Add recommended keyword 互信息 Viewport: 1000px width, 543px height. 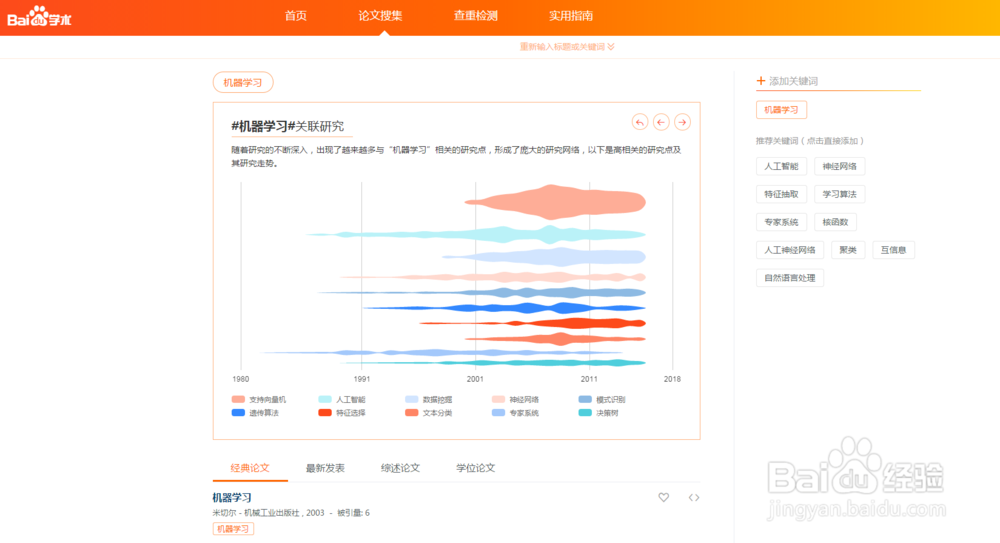click(x=893, y=250)
